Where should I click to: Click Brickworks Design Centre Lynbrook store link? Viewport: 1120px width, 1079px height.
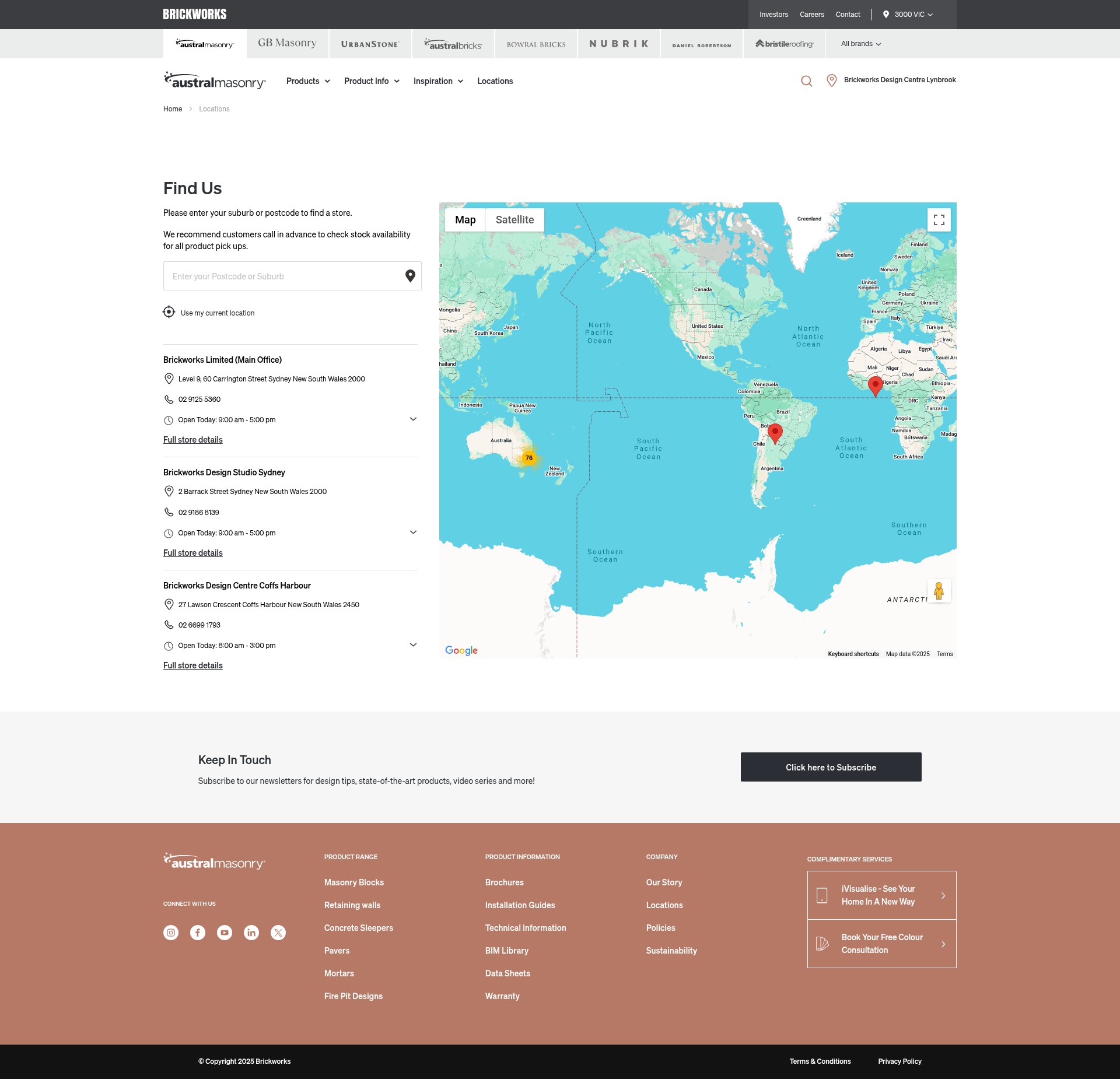pos(900,80)
